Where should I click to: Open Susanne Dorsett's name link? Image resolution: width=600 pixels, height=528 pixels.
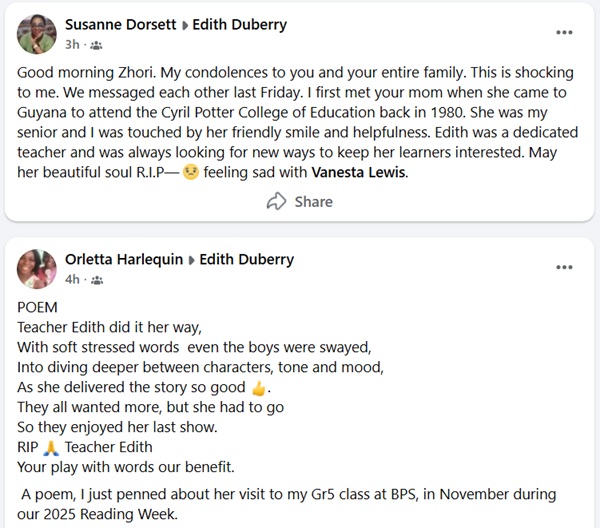coord(116,24)
